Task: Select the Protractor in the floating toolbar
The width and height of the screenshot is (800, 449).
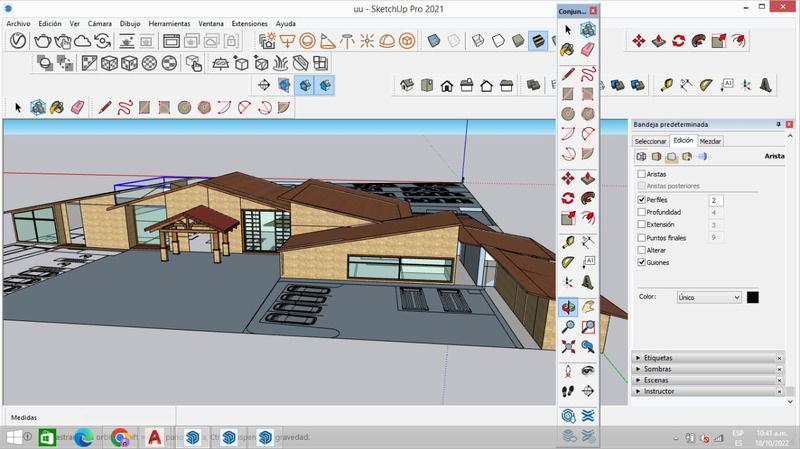Action: [x=568, y=262]
